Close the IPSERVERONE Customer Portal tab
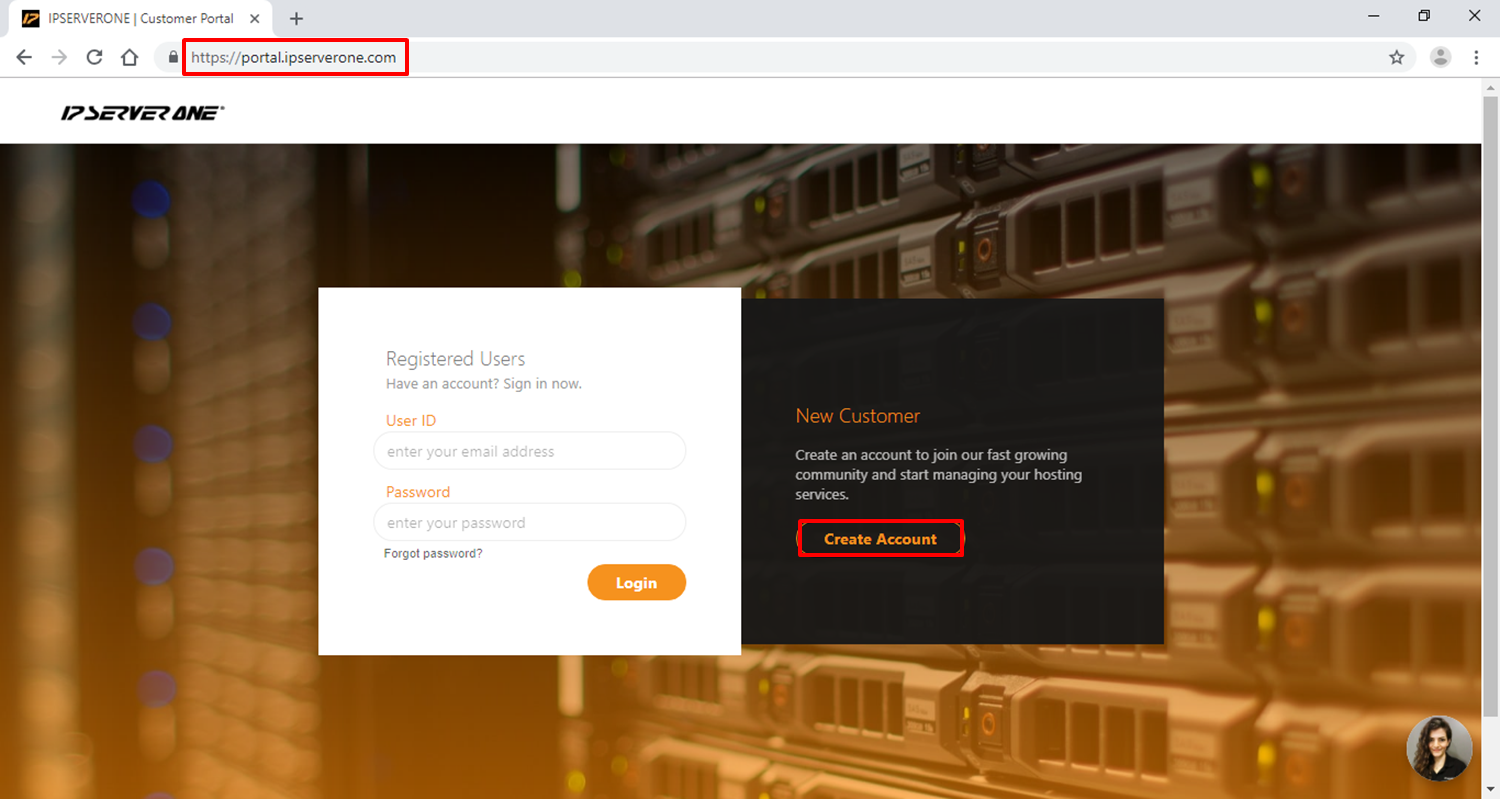The image size is (1500, 799). 255,19
